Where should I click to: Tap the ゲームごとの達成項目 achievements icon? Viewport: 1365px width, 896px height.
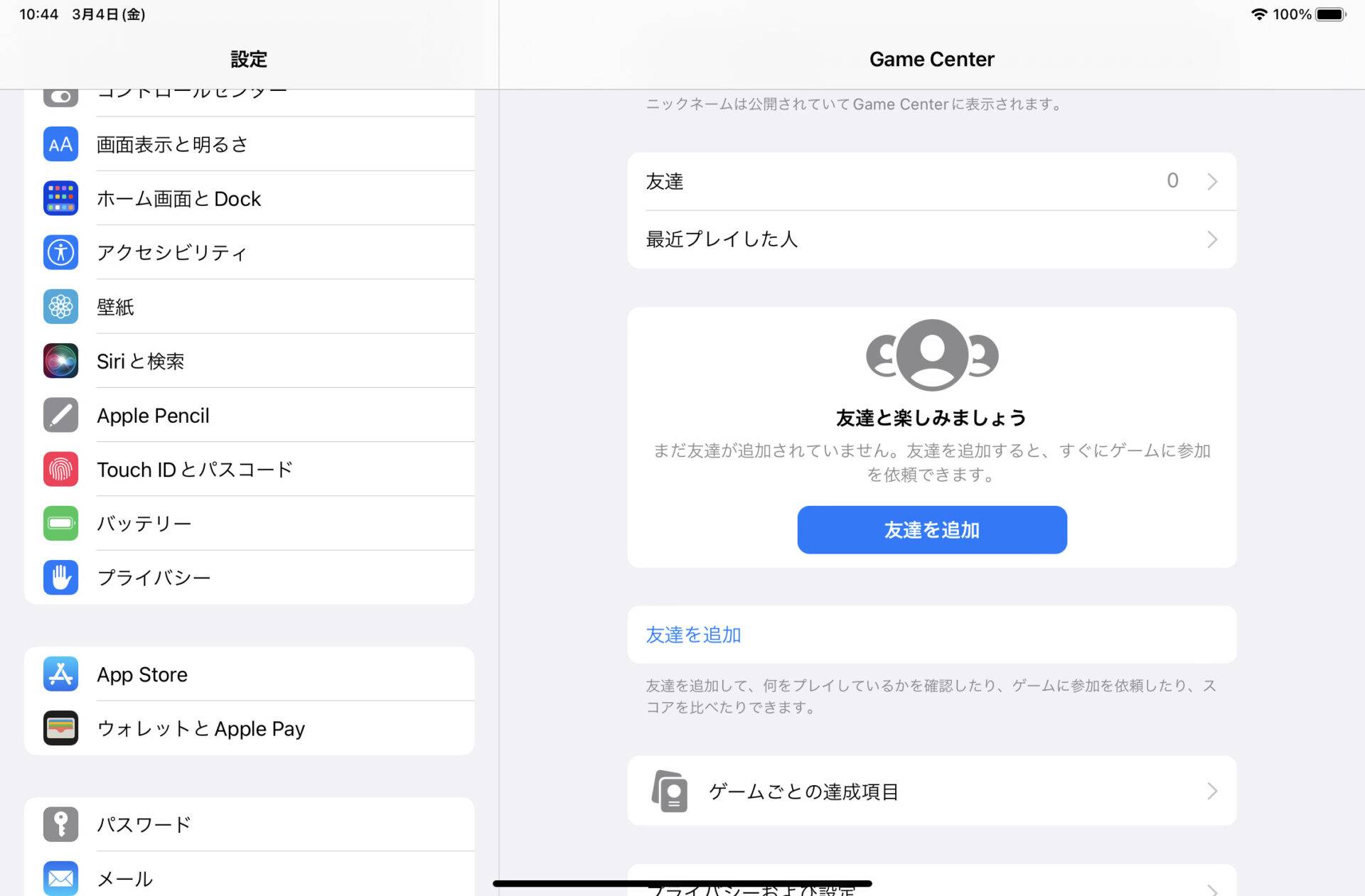click(x=670, y=791)
